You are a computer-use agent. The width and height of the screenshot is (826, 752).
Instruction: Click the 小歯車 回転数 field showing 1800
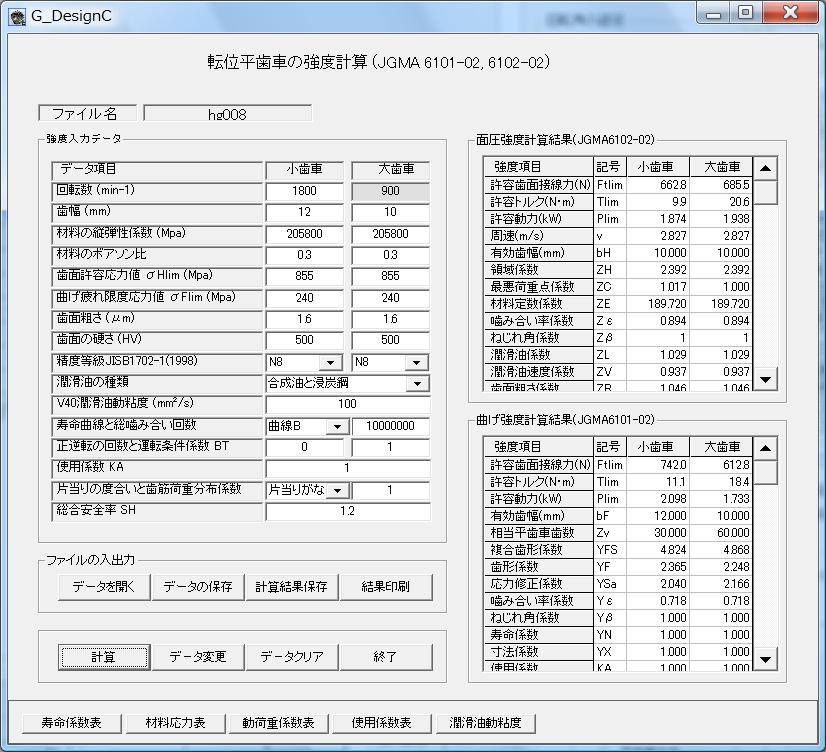(x=304, y=192)
